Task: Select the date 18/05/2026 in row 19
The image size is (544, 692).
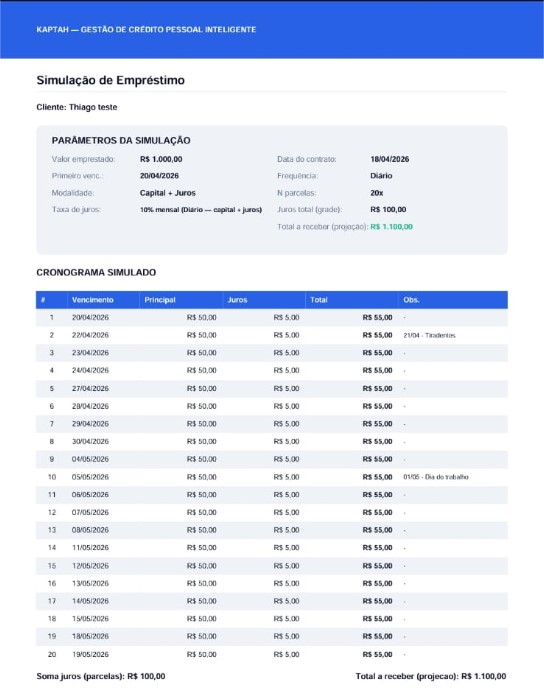Action: (90, 636)
